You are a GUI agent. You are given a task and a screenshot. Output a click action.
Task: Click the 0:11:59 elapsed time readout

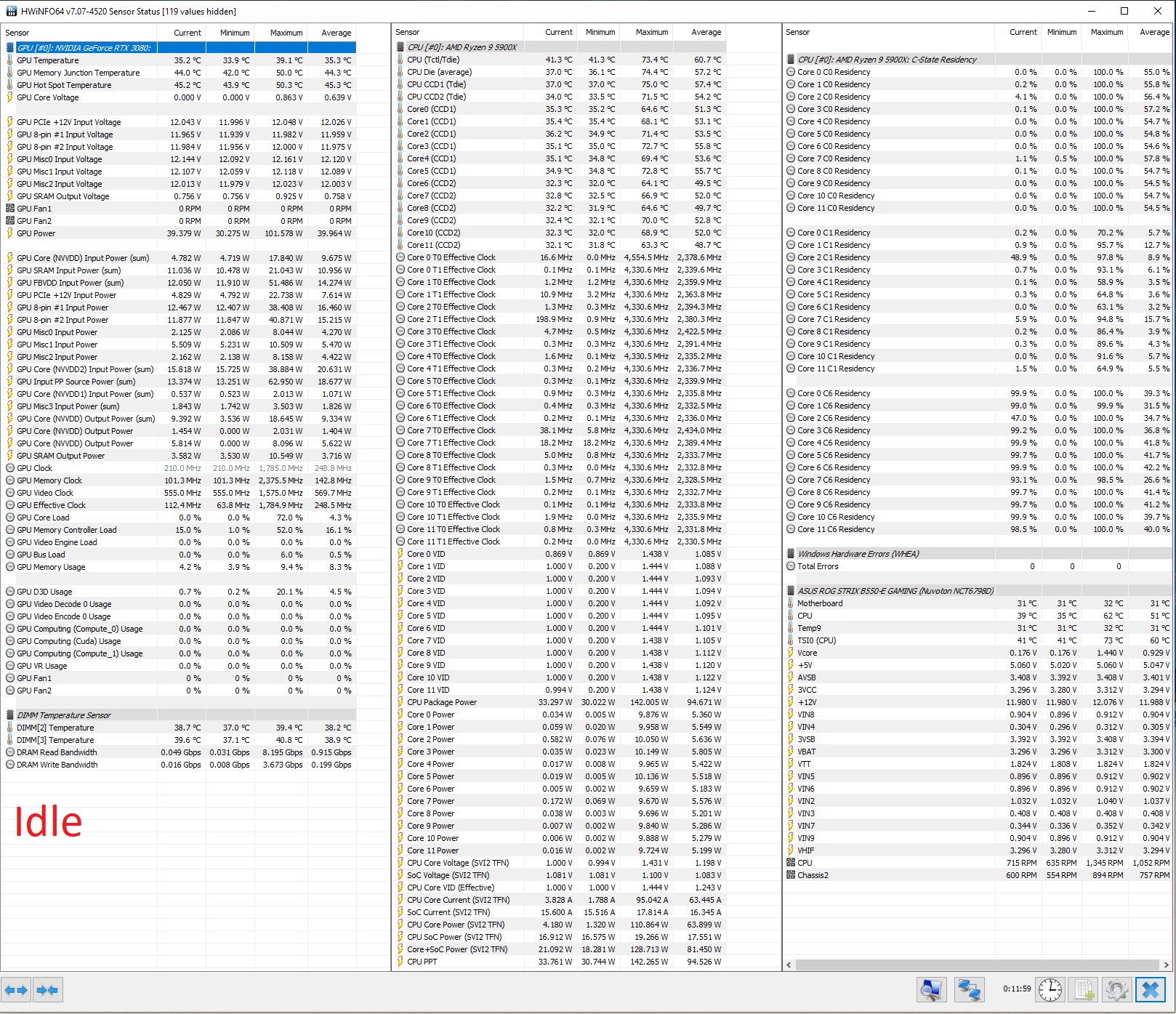1017,989
